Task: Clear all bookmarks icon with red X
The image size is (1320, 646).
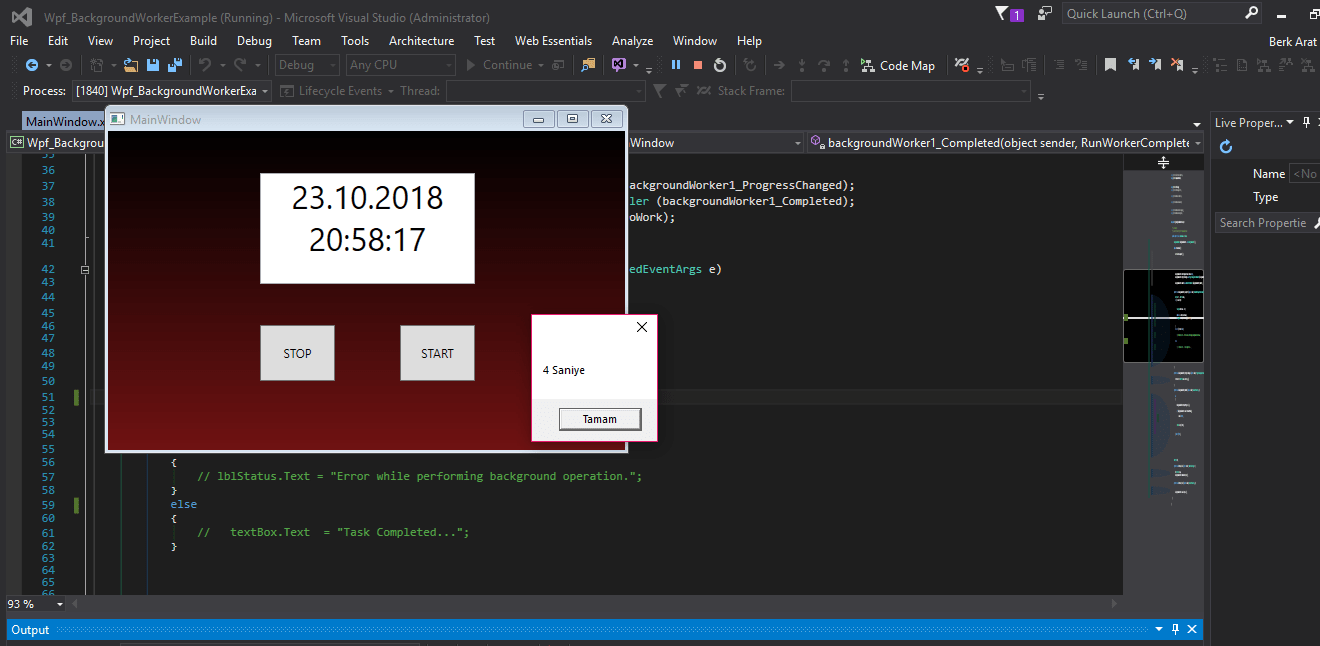Action: [1178, 65]
